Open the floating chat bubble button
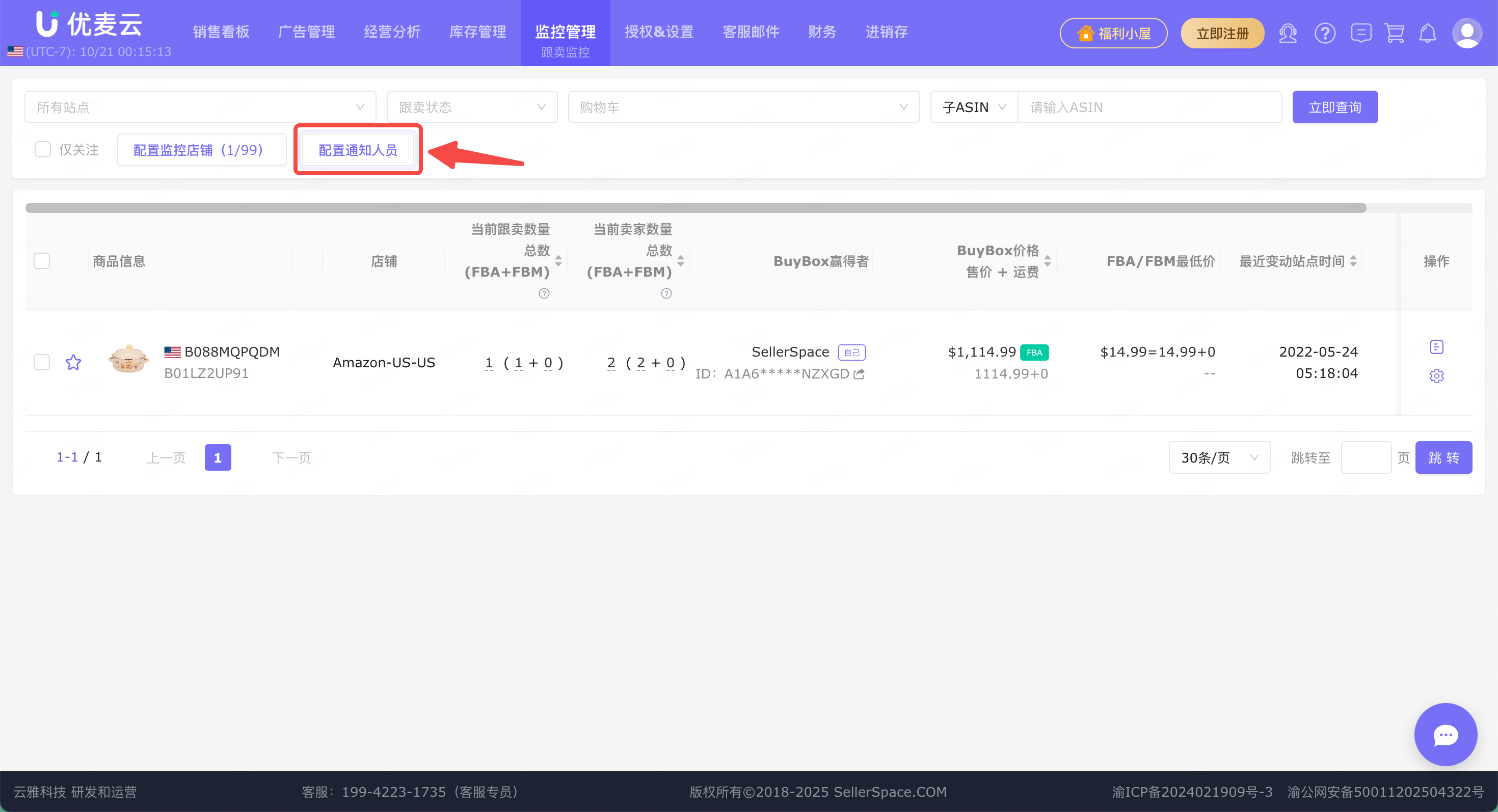 (x=1445, y=735)
